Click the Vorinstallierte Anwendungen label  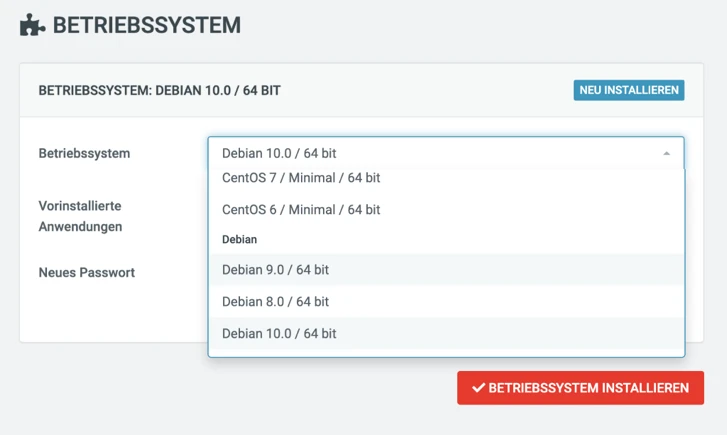[80, 216]
